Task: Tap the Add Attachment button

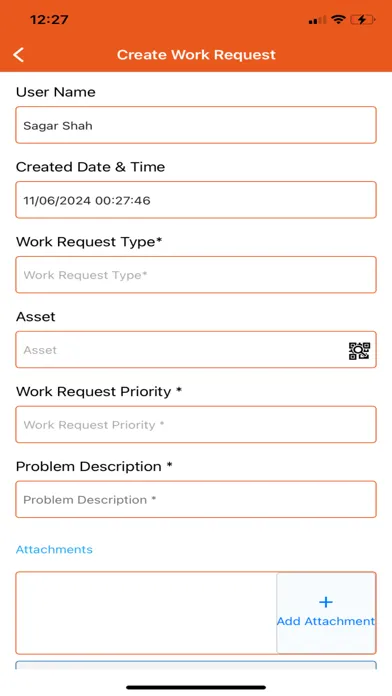Action: [326, 613]
